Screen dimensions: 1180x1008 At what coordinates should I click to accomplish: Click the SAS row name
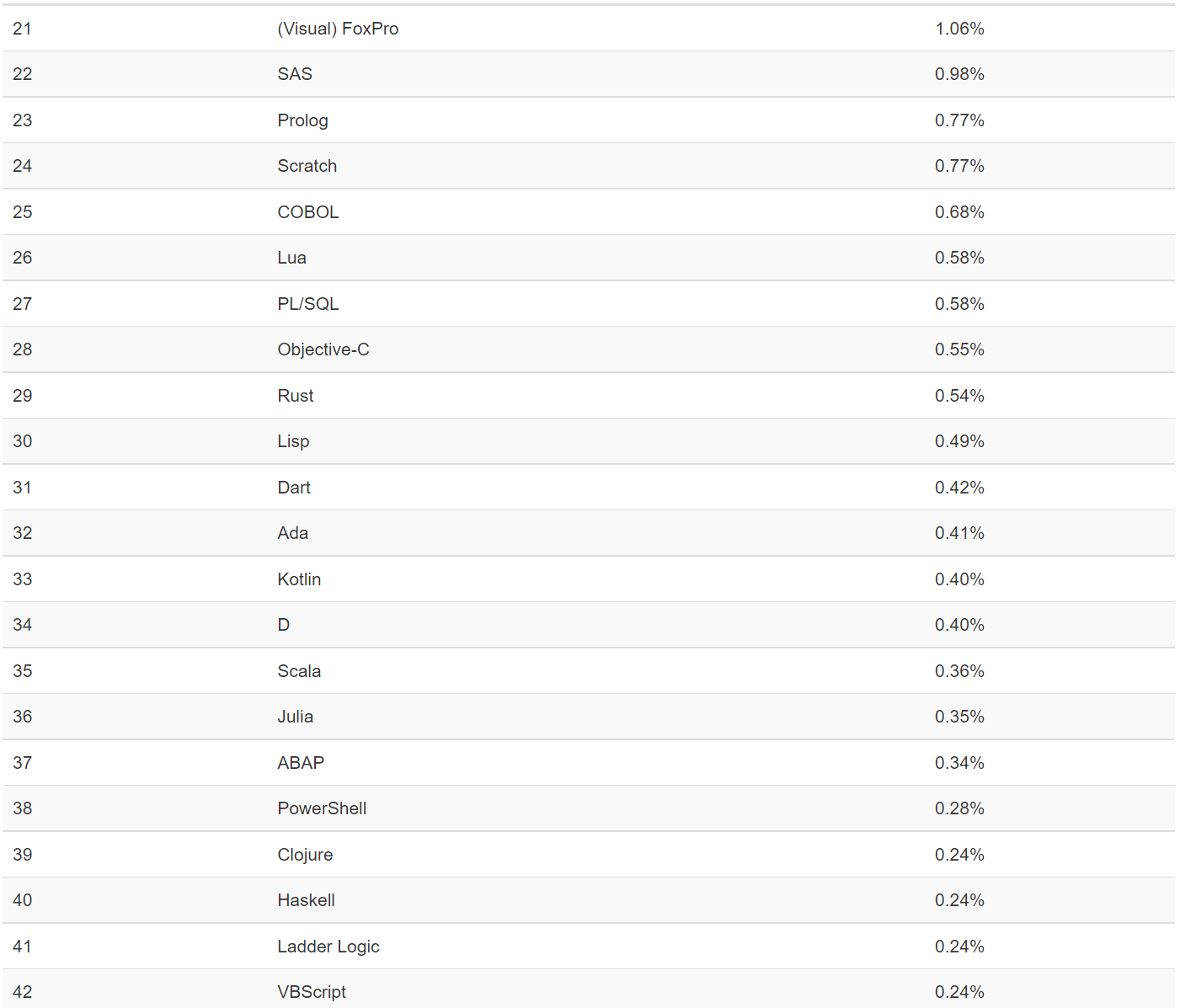(x=295, y=74)
